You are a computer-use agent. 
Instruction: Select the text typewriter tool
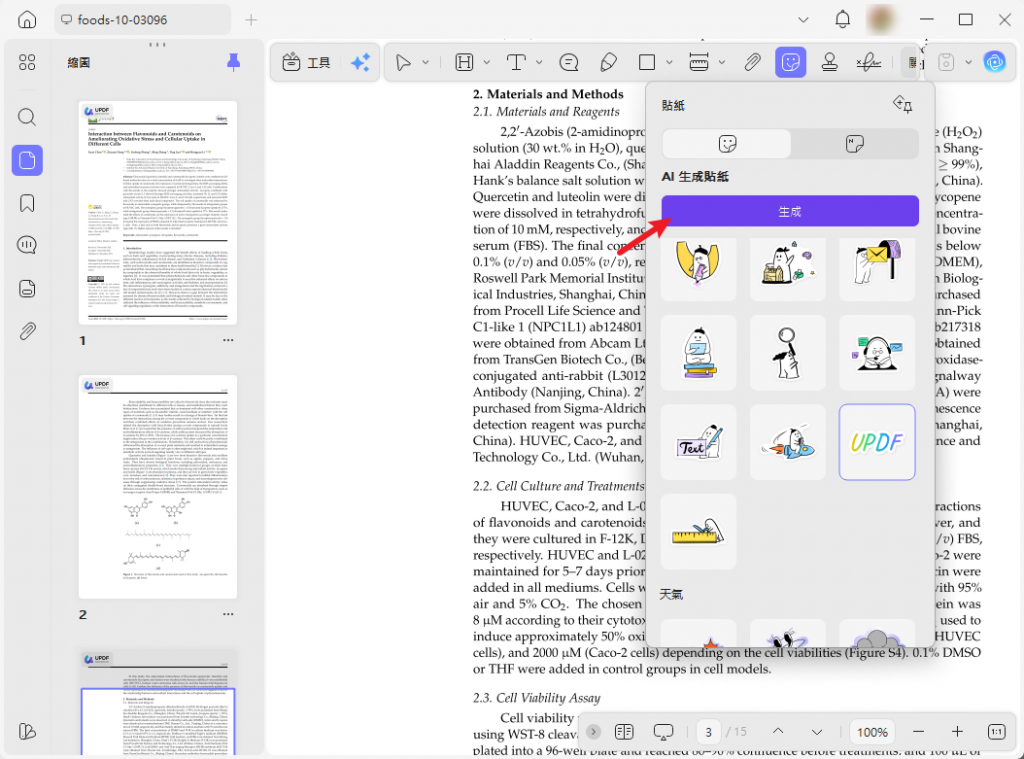[x=516, y=63]
